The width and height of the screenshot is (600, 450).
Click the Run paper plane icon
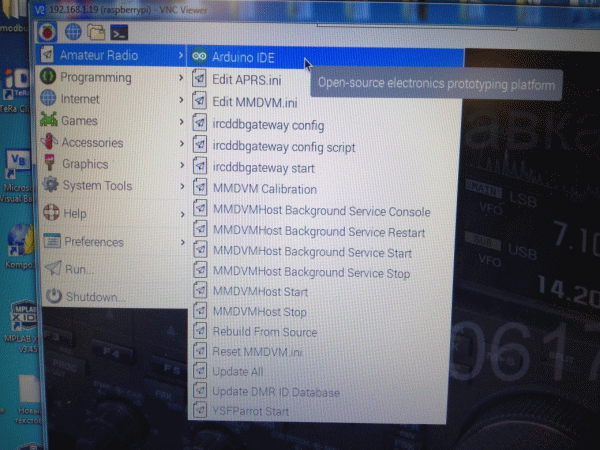[x=53, y=268]
